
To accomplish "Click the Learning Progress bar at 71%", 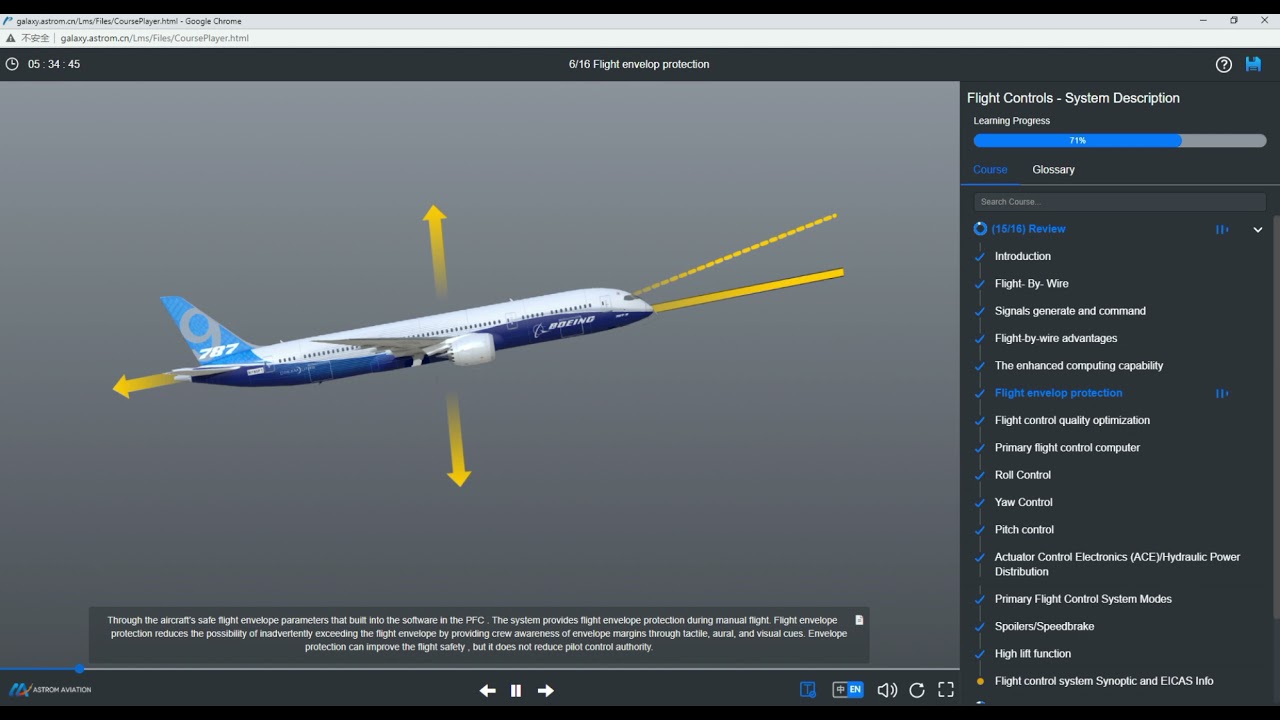I will click(x=1119, y=141).
